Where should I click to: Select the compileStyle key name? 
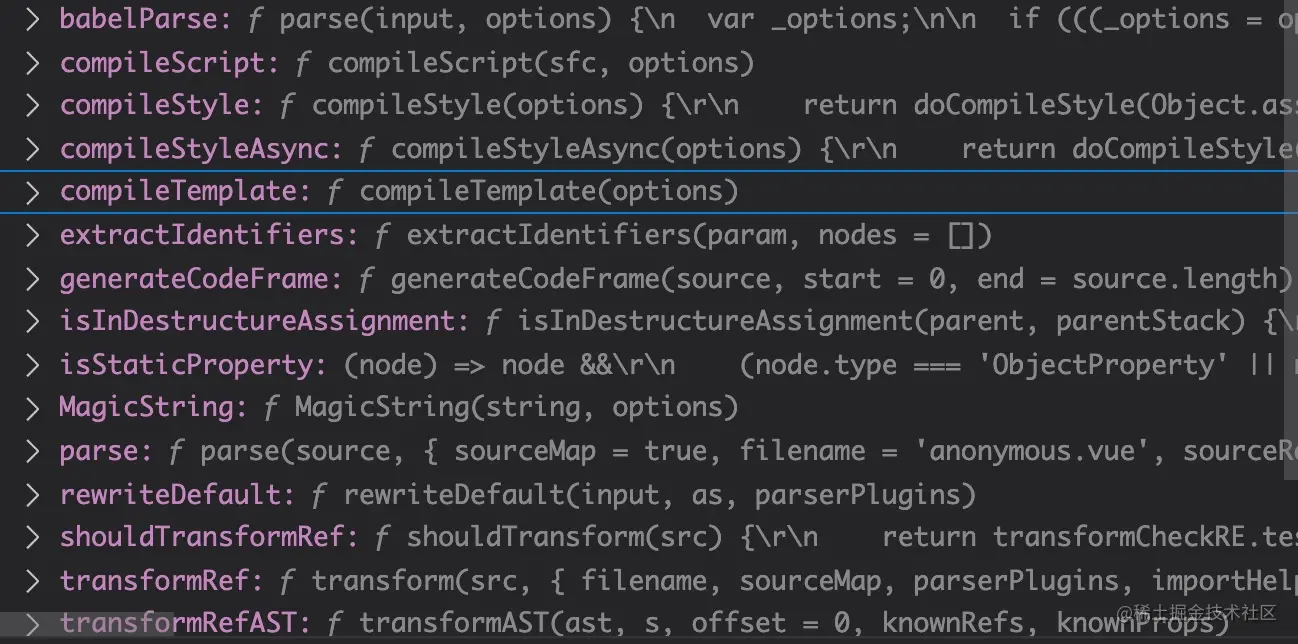[x=162, y=107]
